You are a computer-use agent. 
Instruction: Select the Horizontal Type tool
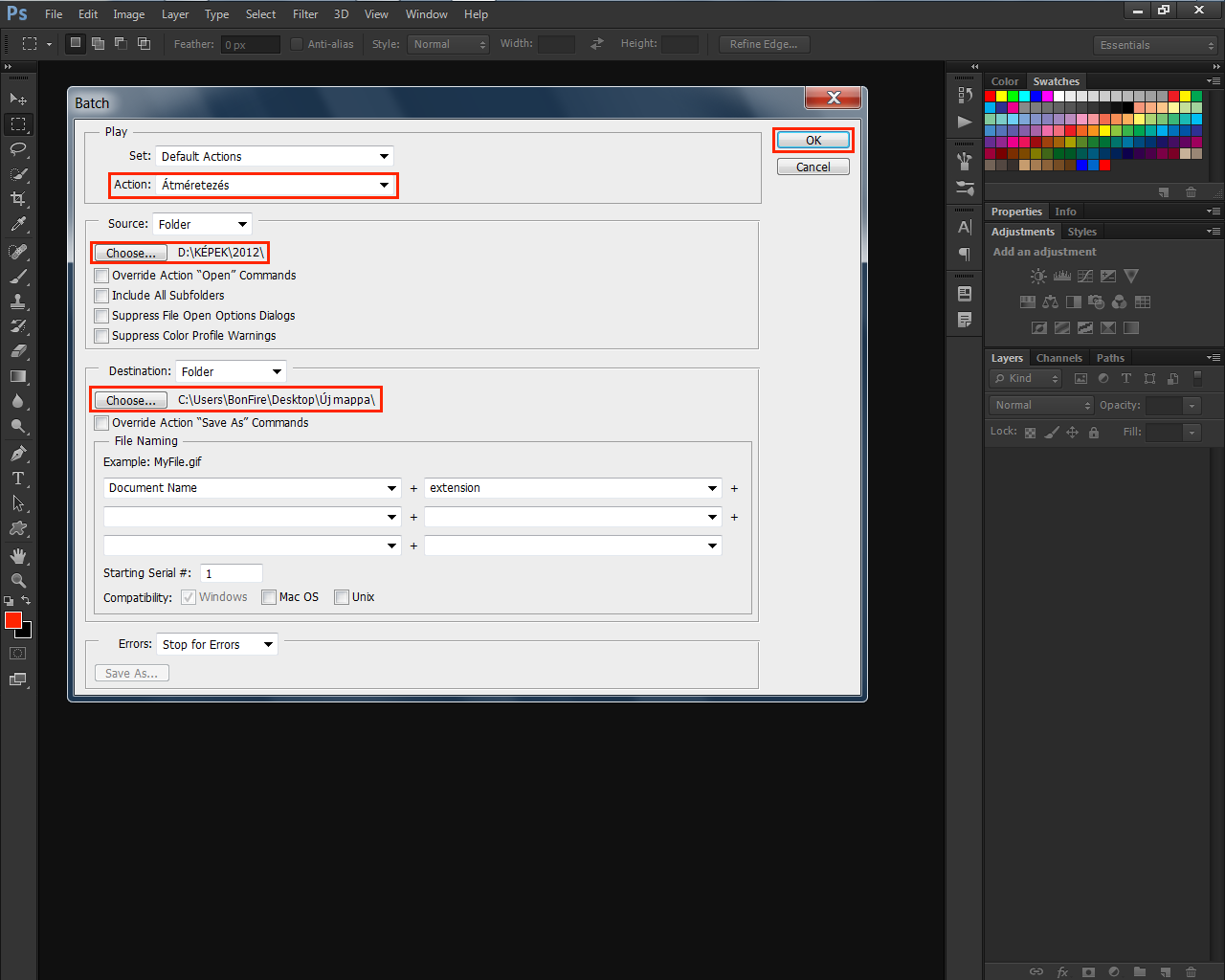(x=17, y=479)
